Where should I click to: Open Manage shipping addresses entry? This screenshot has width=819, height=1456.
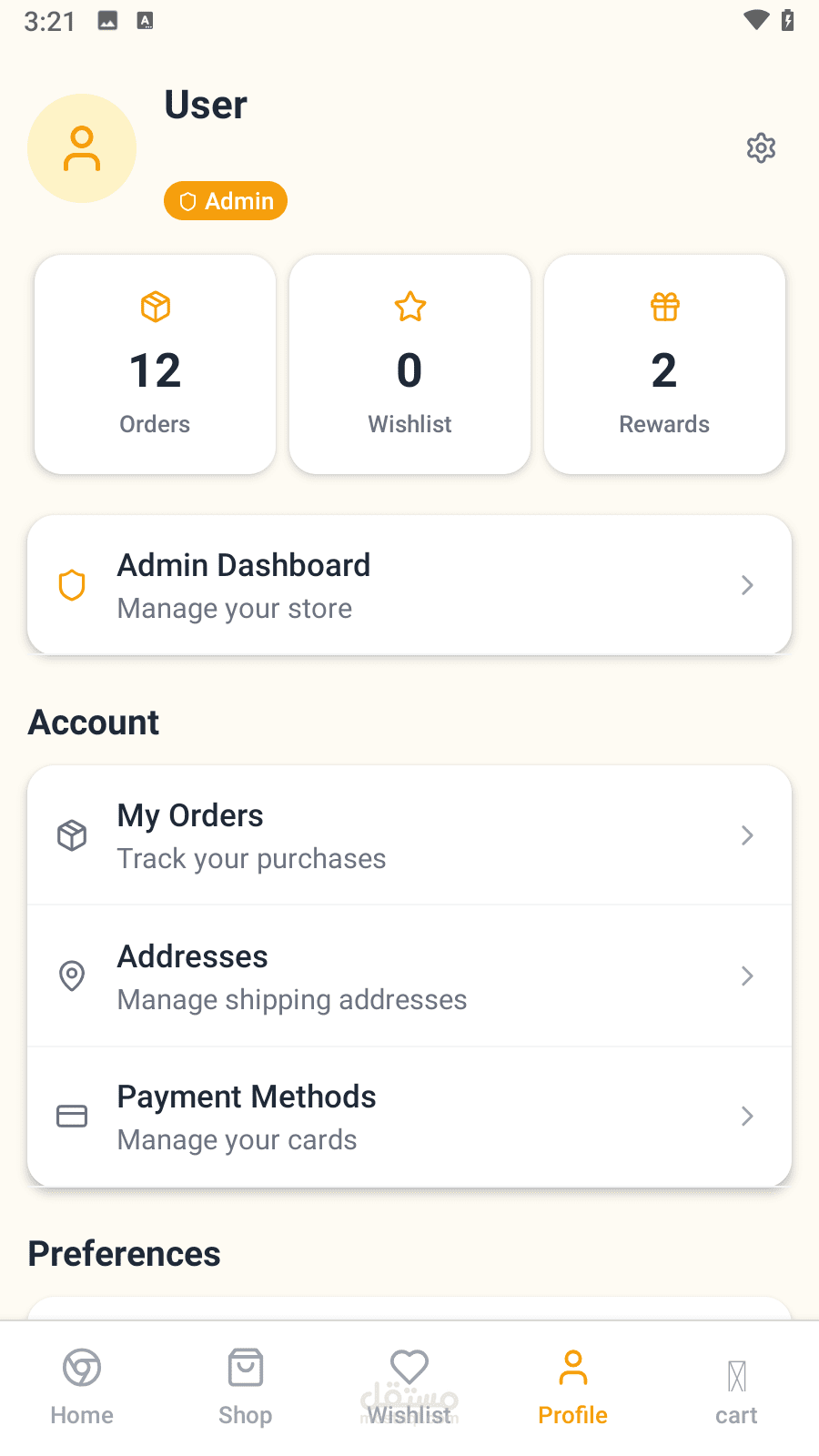[x=292, y=999]
